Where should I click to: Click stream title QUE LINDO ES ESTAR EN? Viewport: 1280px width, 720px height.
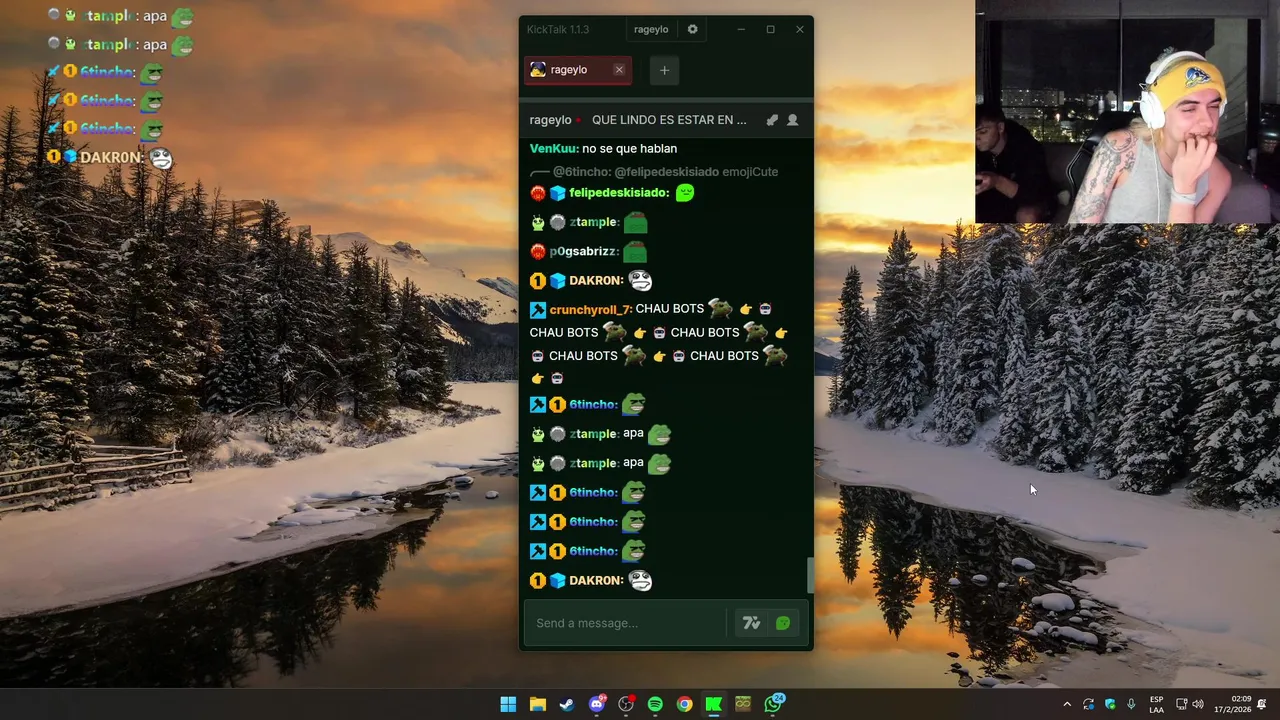click(669, 120)
